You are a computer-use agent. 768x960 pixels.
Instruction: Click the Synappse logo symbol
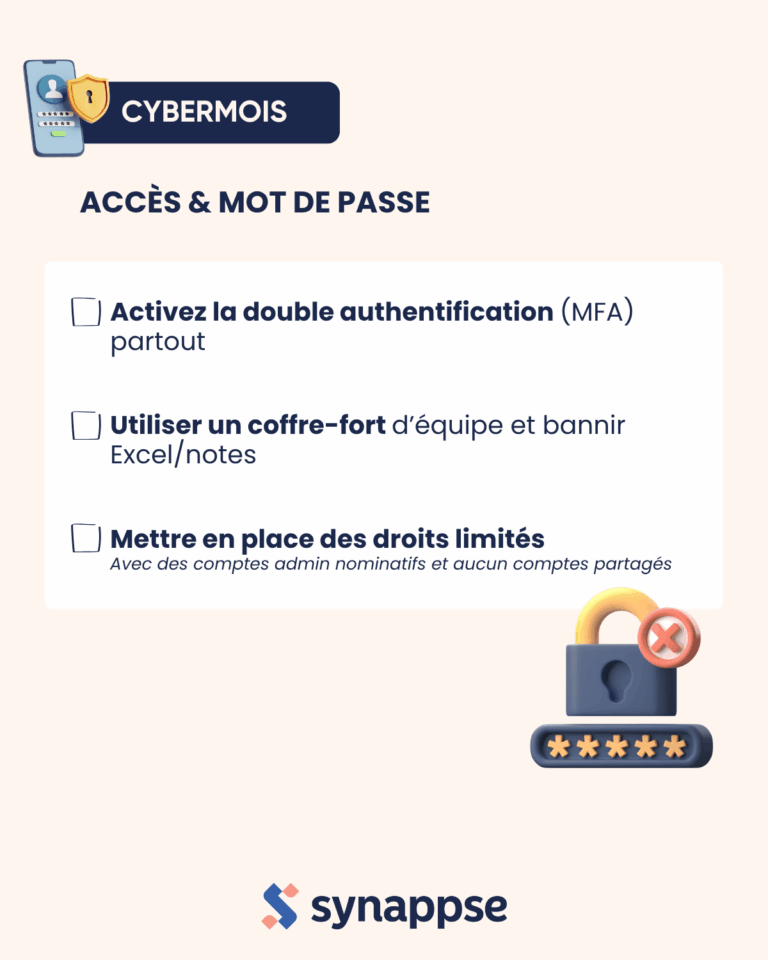(280, 906)
